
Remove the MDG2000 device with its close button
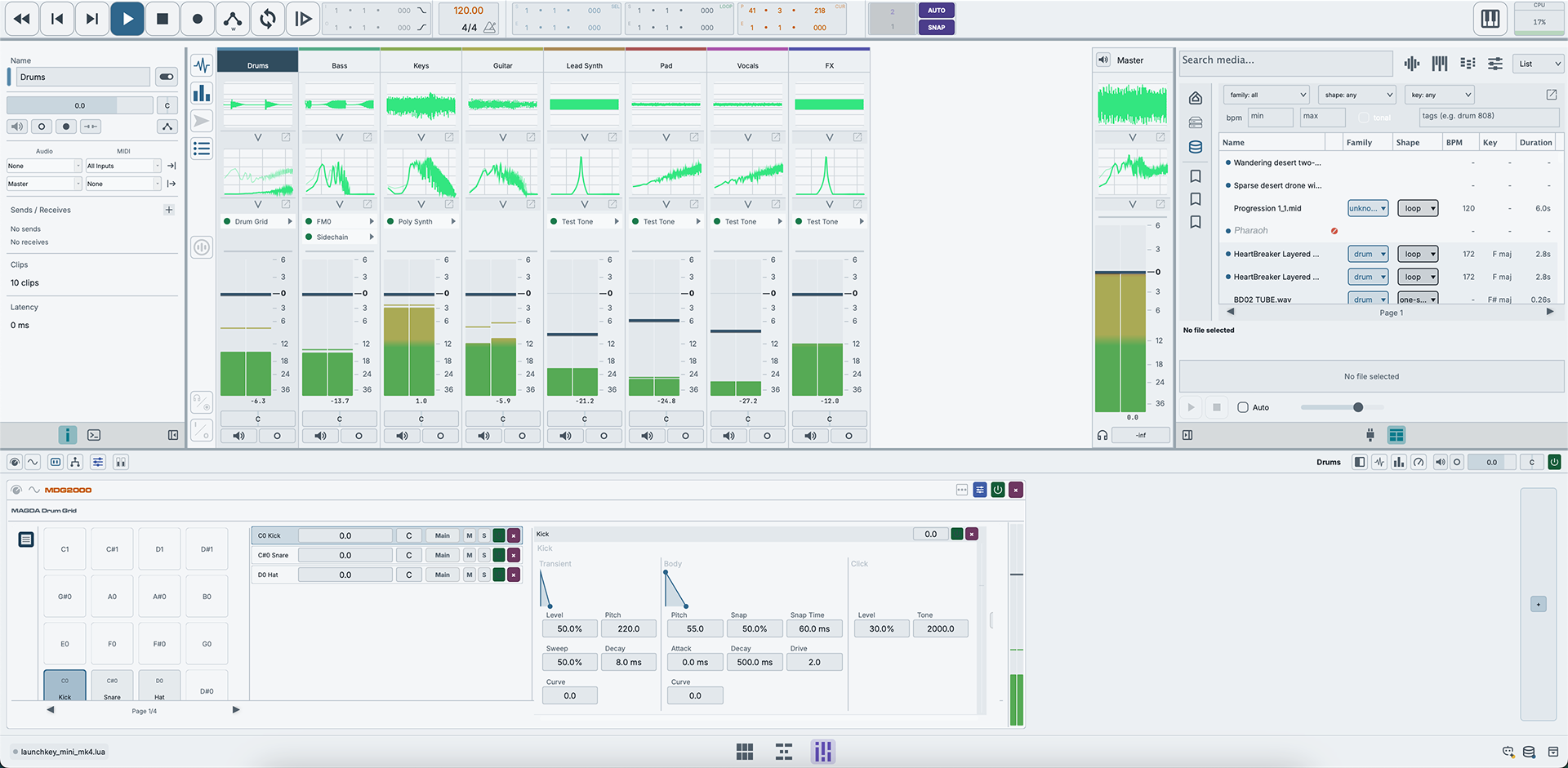pyautogui.click(x=1016, y=490)
